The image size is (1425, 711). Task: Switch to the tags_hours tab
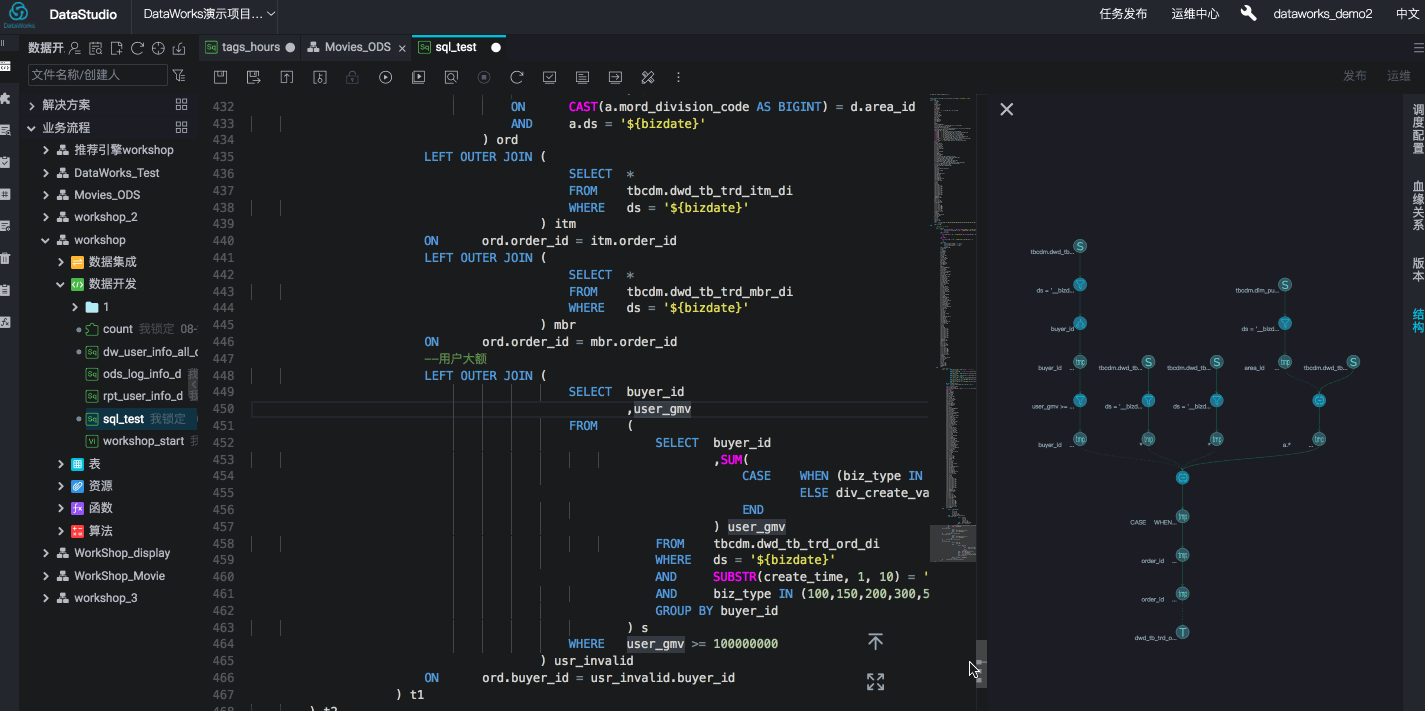point(250,47)
